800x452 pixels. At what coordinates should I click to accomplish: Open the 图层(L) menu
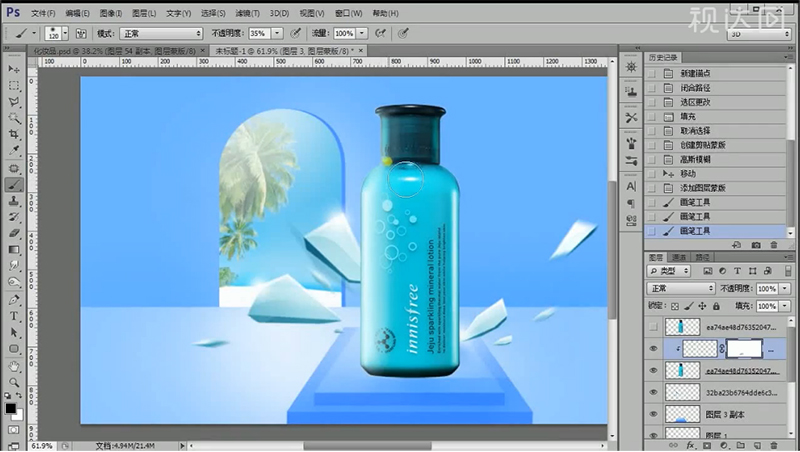tap(144, 13)
